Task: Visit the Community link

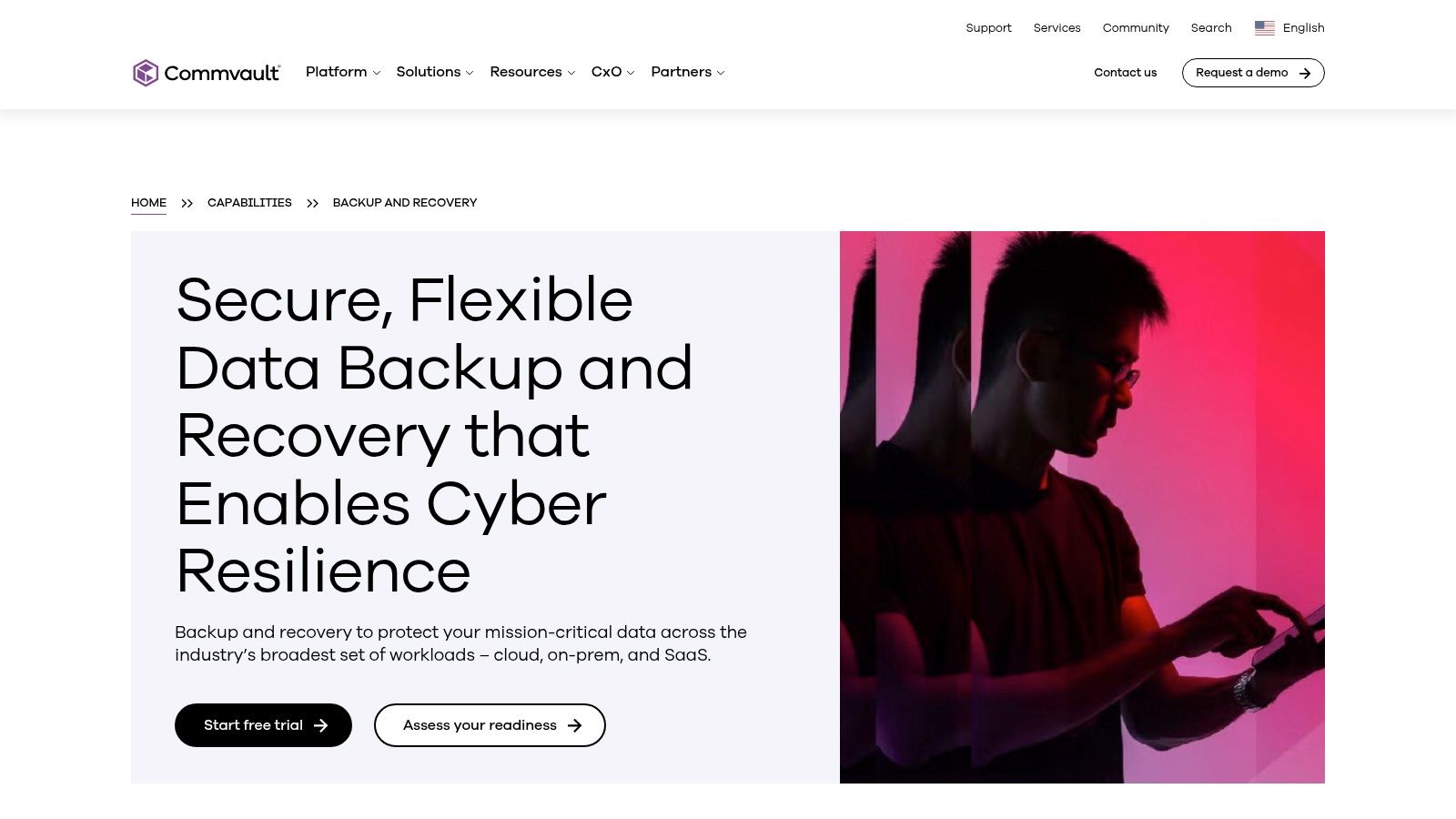Action: 1136,28
